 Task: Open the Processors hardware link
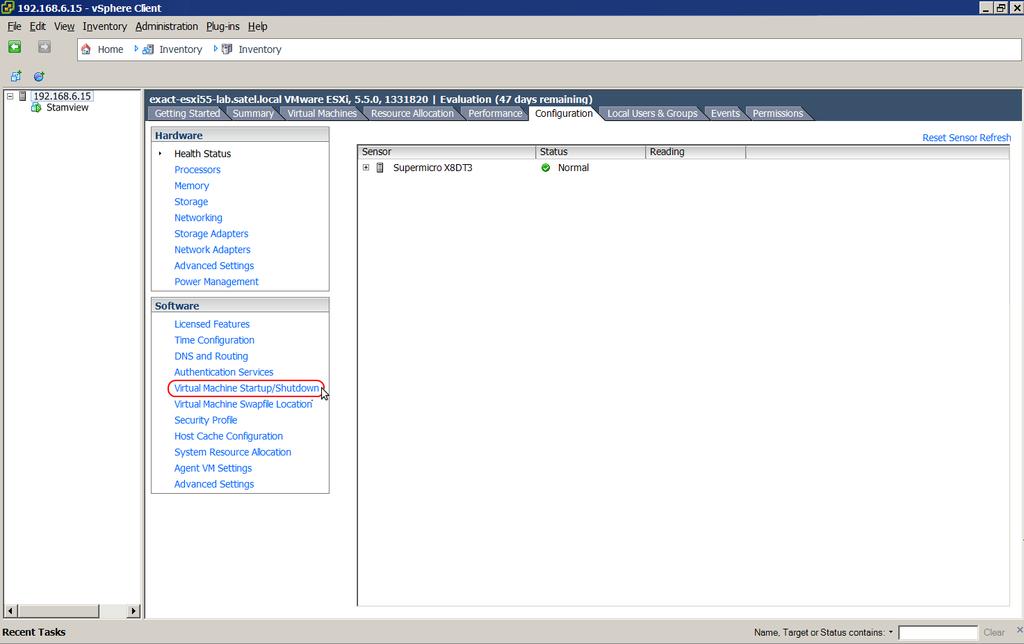click(197, 170)
